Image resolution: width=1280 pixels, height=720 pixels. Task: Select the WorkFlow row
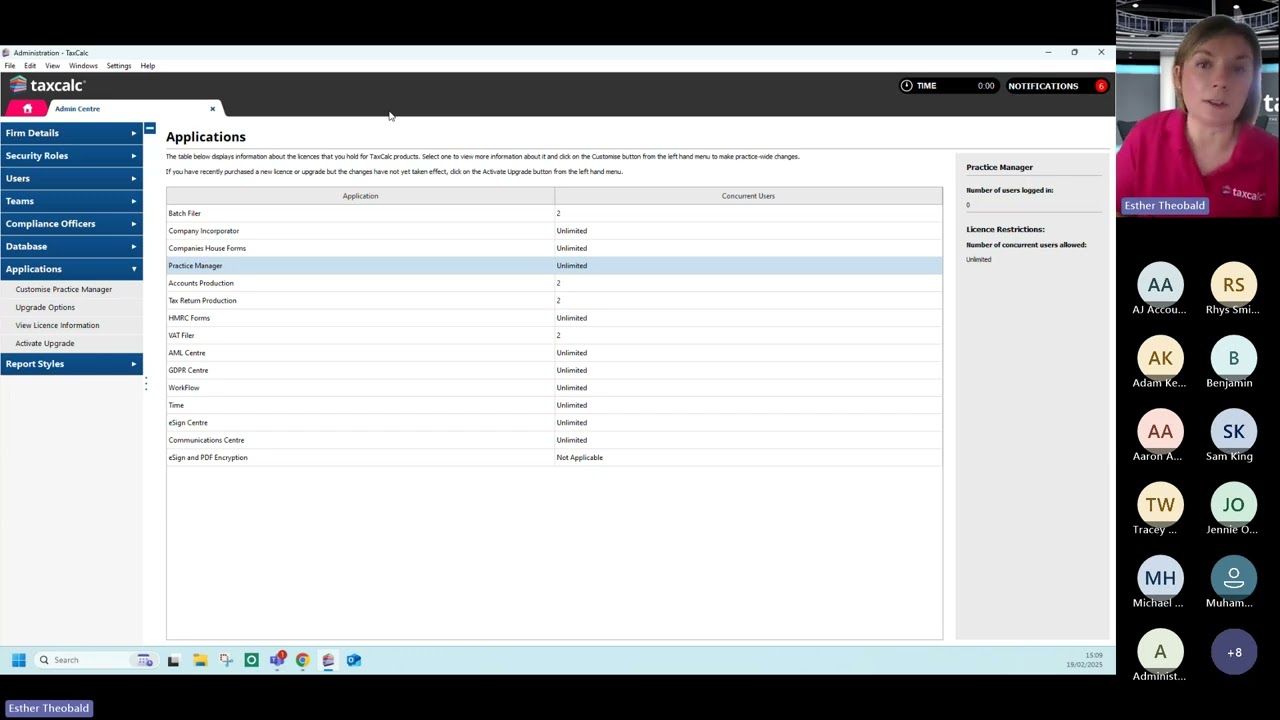pos(554,388)
